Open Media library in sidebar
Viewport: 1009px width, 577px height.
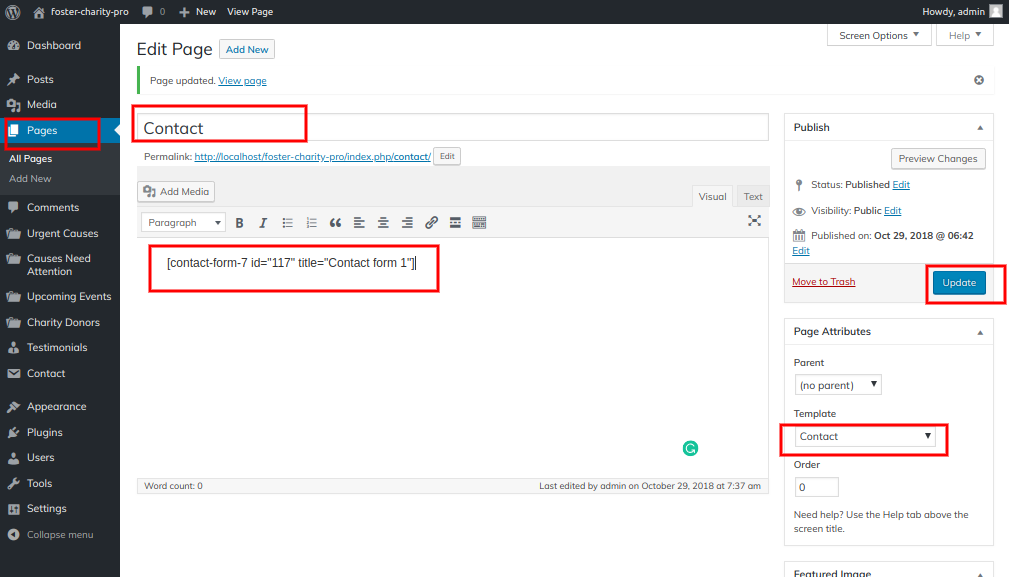point(41,104)
